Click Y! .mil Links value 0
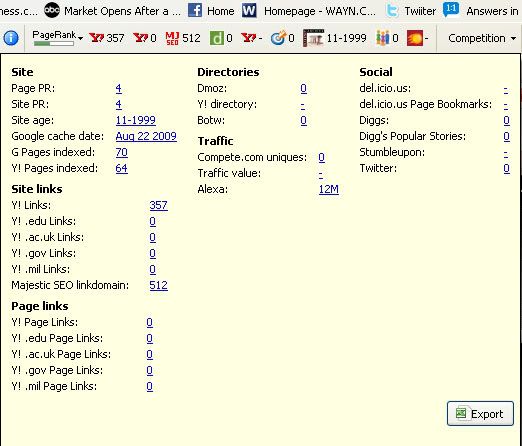This screenshot has height=446, width=522. point(152,269)
